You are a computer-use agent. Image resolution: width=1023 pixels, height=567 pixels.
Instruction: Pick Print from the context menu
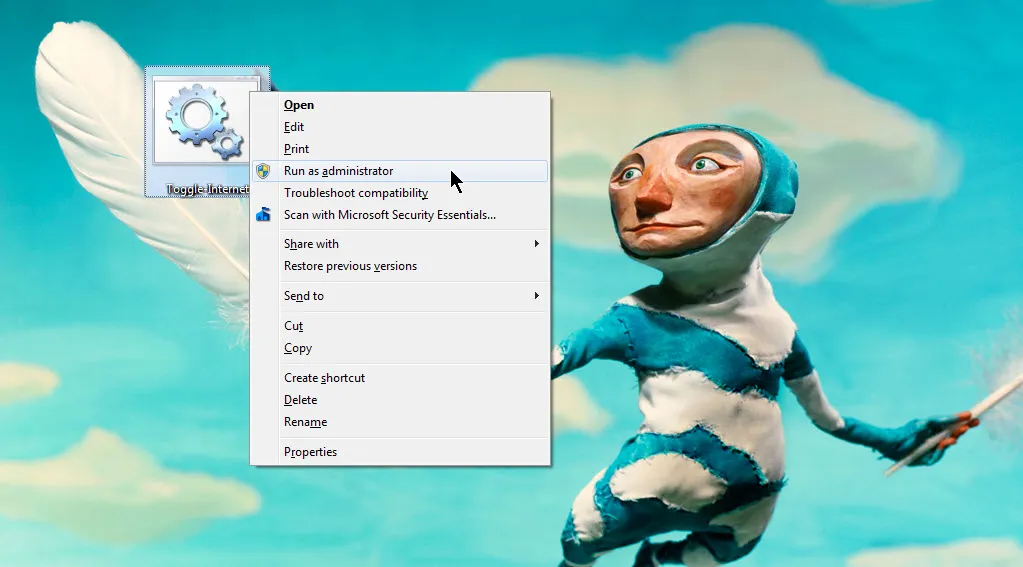[x=296, y=149]
